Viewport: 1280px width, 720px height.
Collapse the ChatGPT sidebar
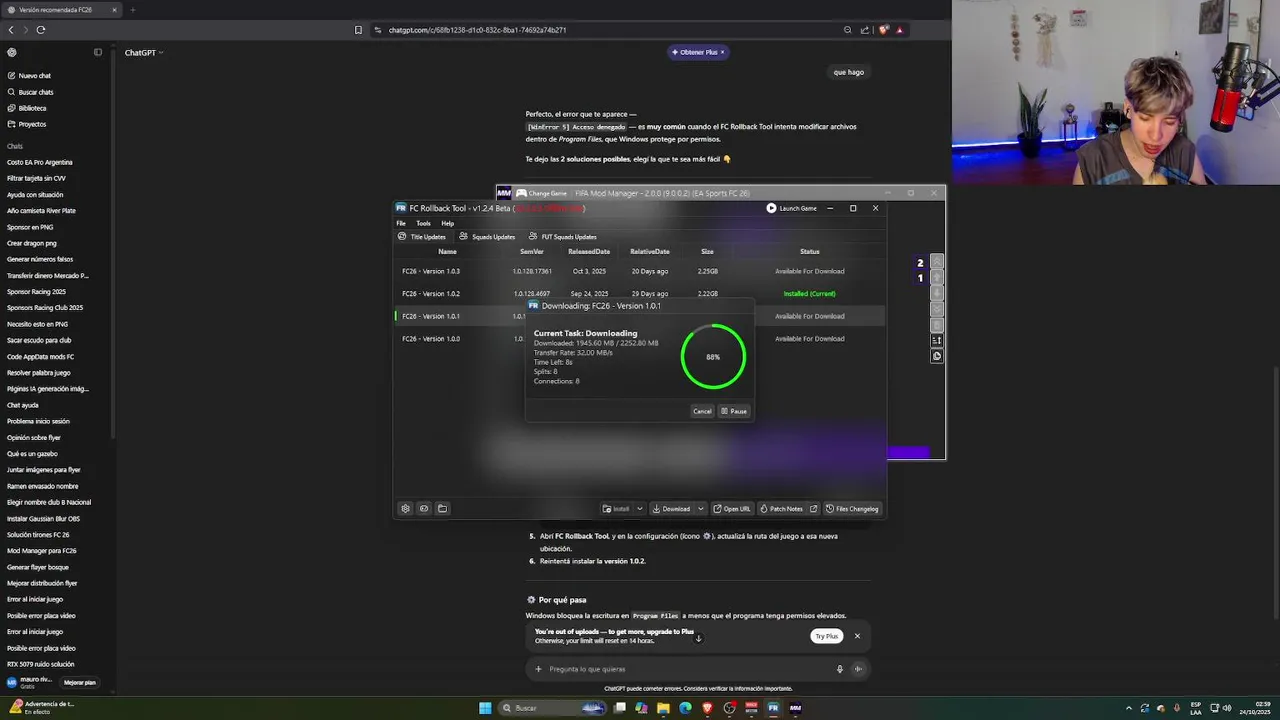(98, 52)
